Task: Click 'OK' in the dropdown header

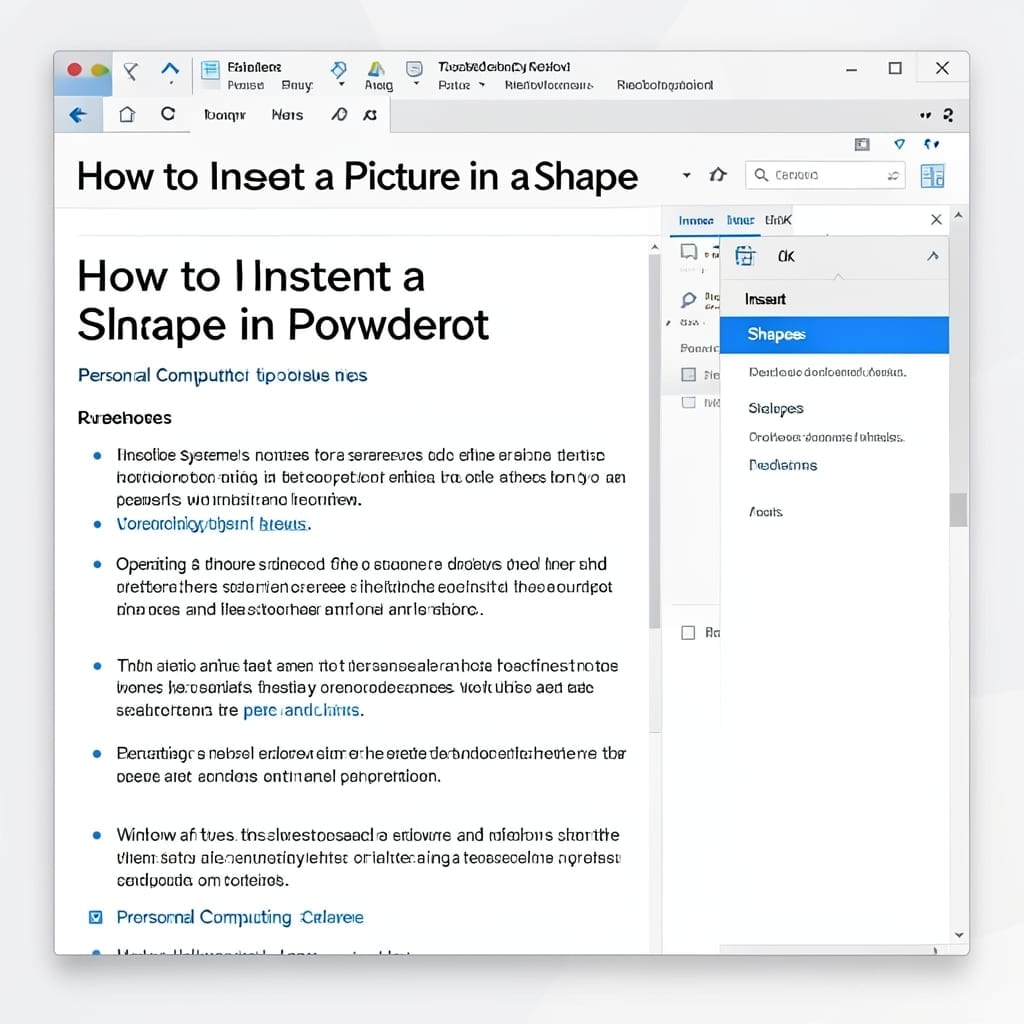Action: point(786,257)
